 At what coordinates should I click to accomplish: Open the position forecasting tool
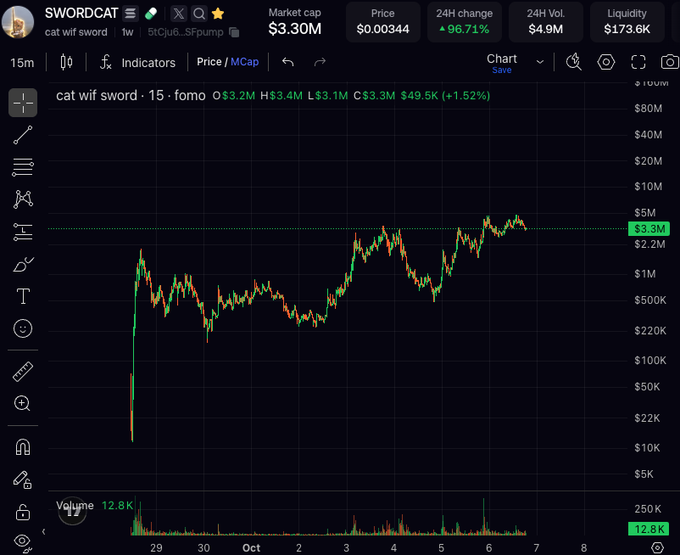point(23,232)
